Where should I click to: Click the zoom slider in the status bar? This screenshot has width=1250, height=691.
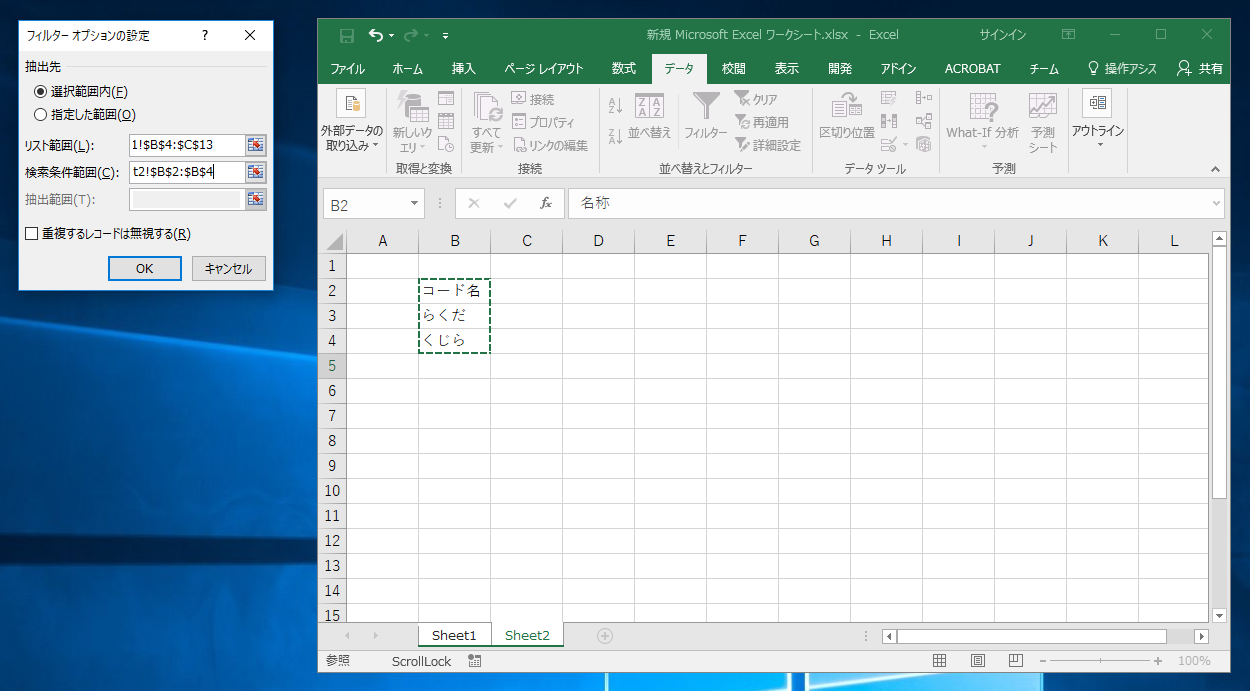coord(1099,661)
